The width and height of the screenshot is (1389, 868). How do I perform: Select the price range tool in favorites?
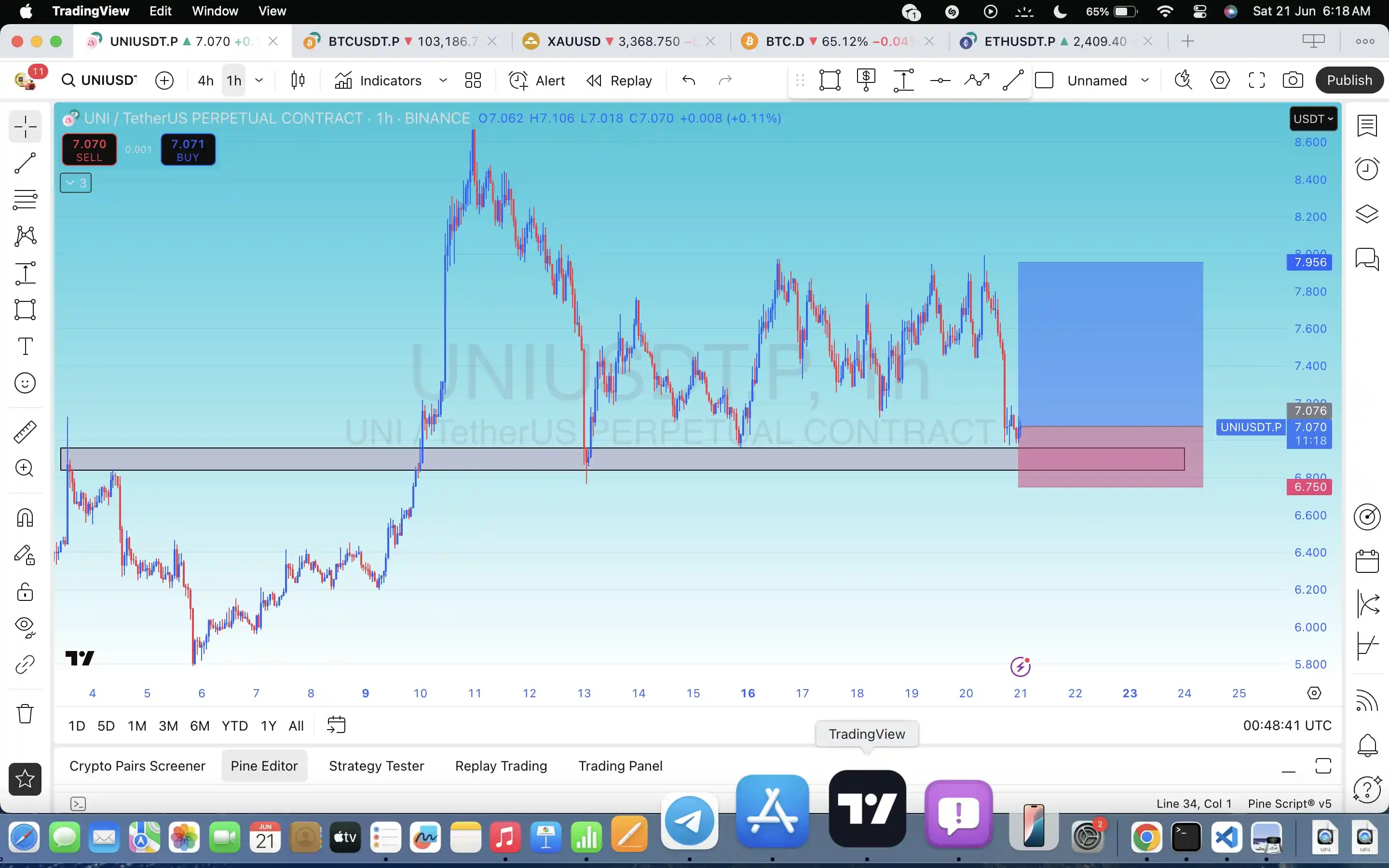point(903,81)
